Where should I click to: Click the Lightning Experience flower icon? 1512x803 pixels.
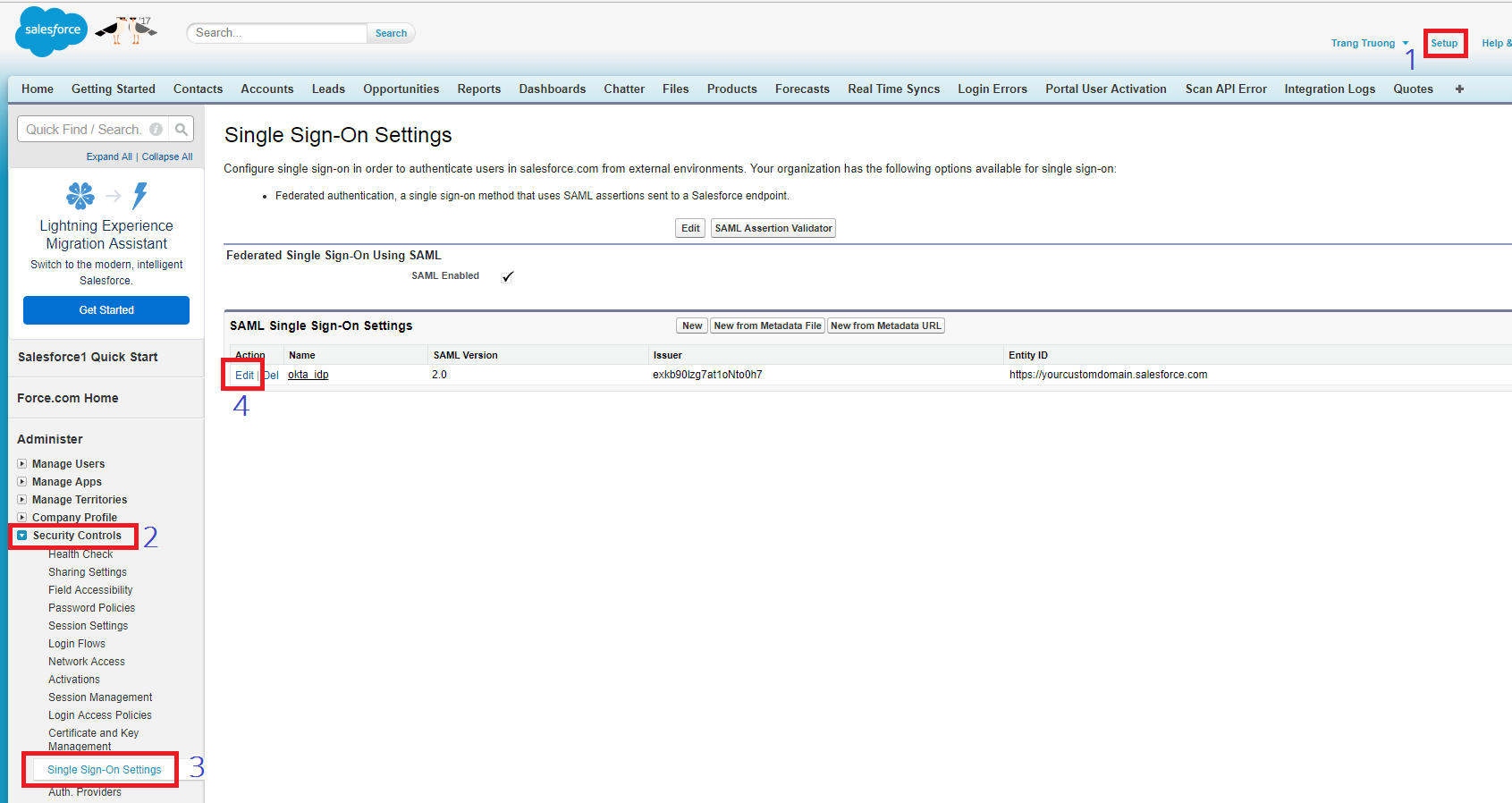[x=80, y=195]
